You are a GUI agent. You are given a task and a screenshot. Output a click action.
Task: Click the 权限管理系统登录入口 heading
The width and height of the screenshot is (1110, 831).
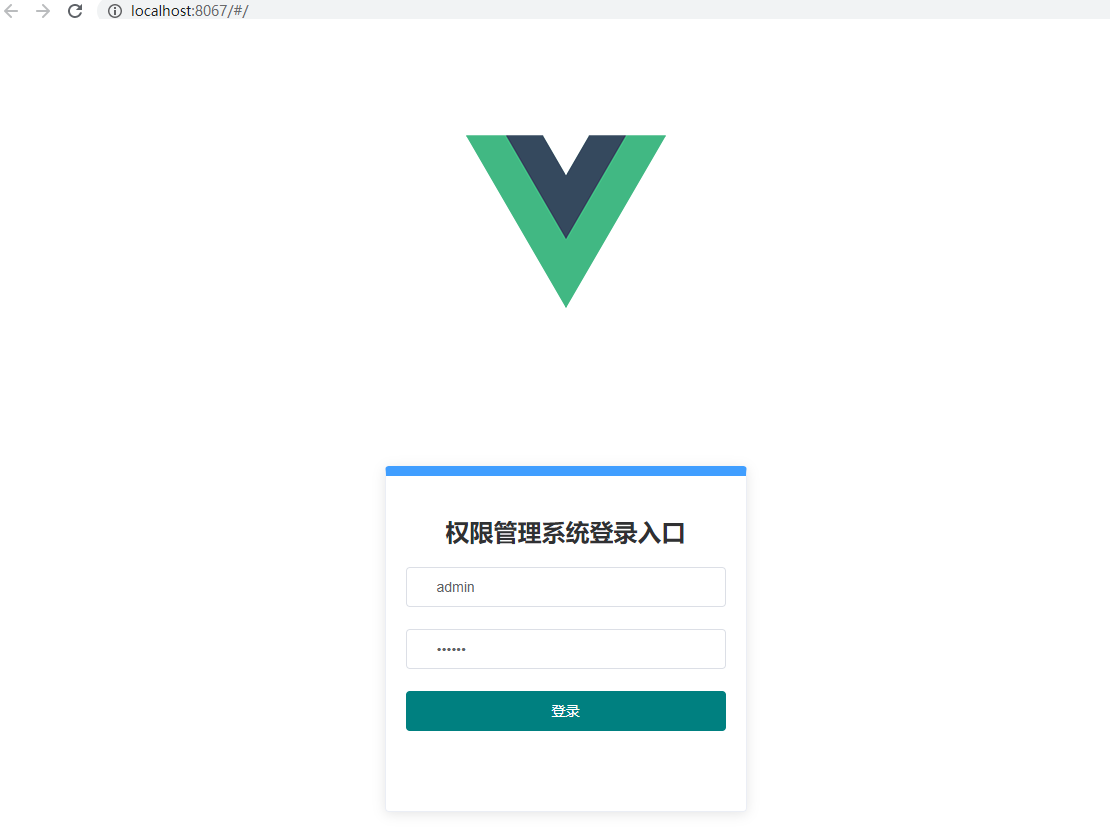click(566, 533)
